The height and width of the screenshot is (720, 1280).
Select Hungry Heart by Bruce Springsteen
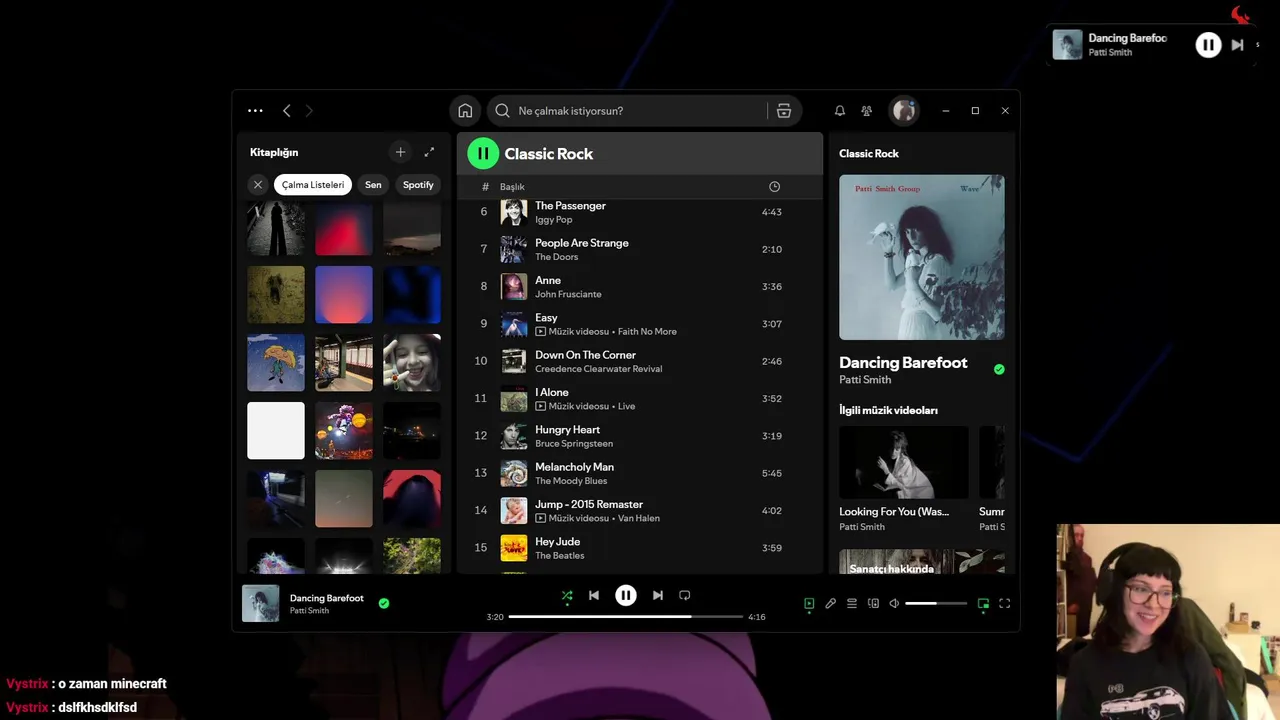pyautogui.click(x=640, y=436)
